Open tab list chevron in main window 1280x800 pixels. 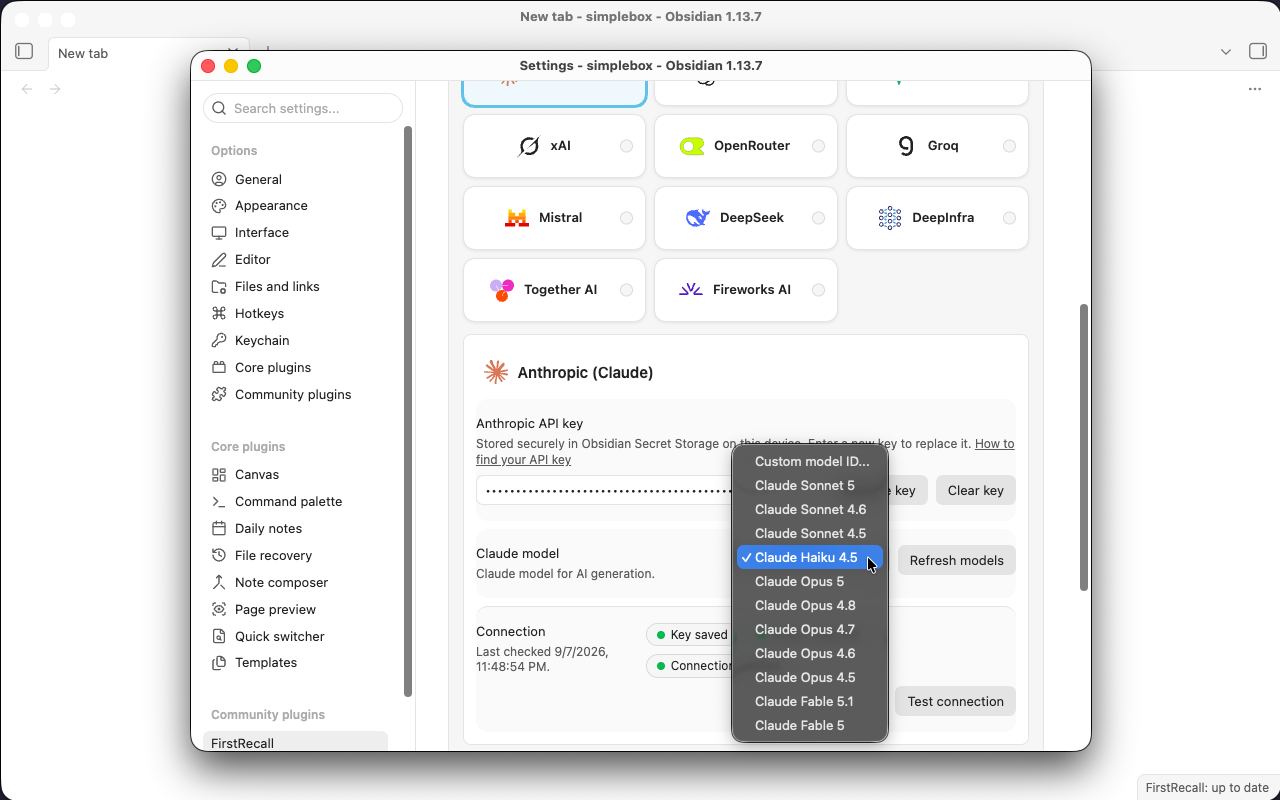(1226, 52)
